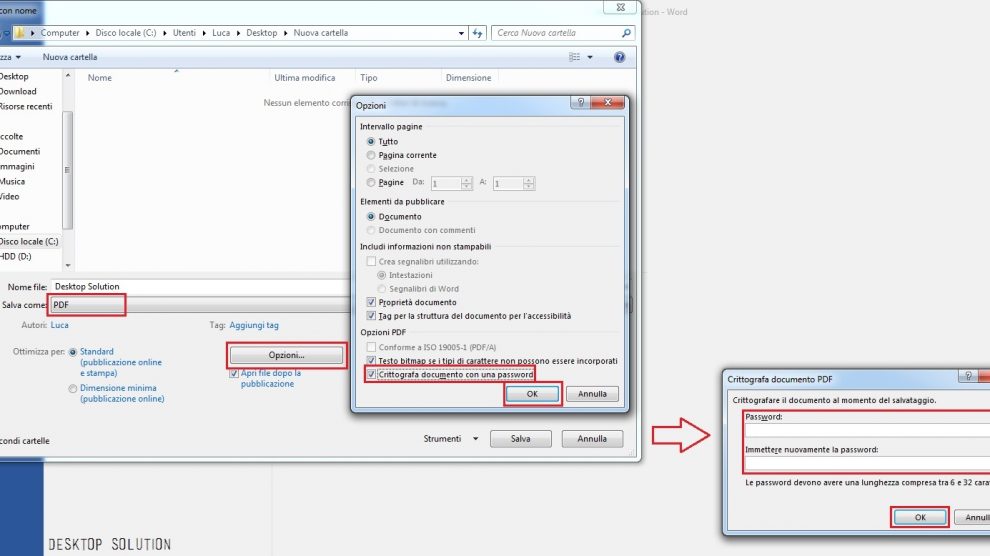Select Desktop in the navigation pane
Image resolution: width=990 pixels, height=556 pixels.
pos(14,76)
